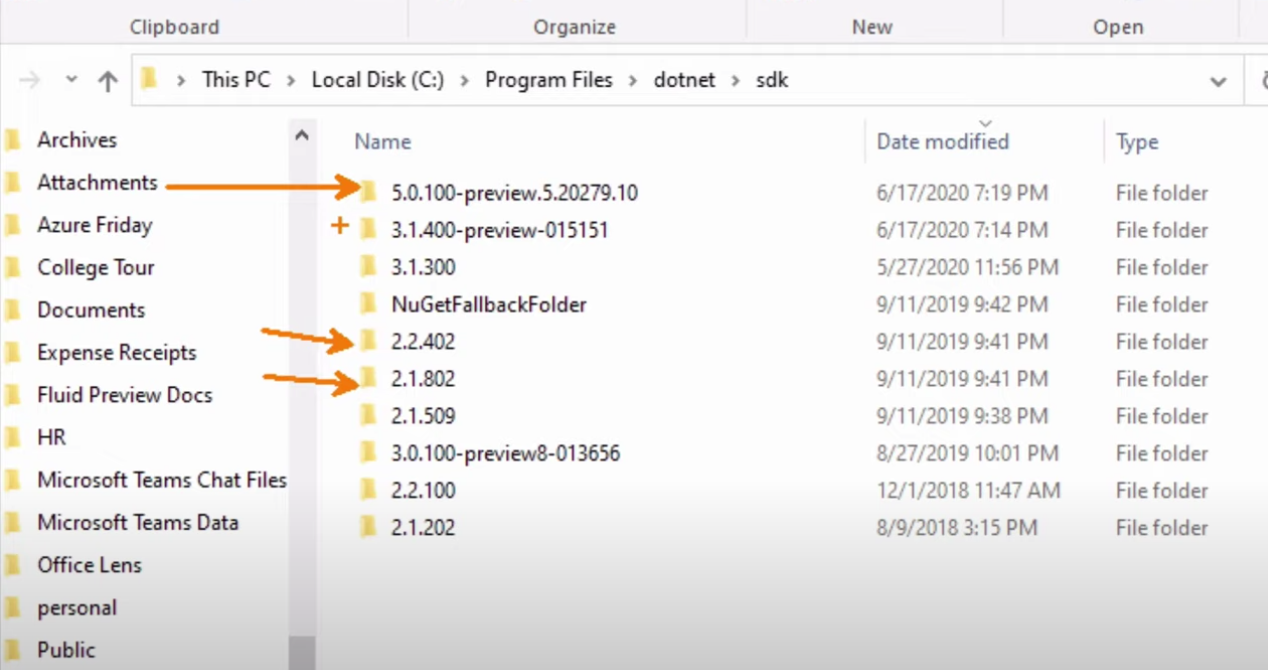Image resolution: width=1268 pixels, height=670 pixels.
Task: Click the New ribbon section
Action: click(x=873, y=26)
